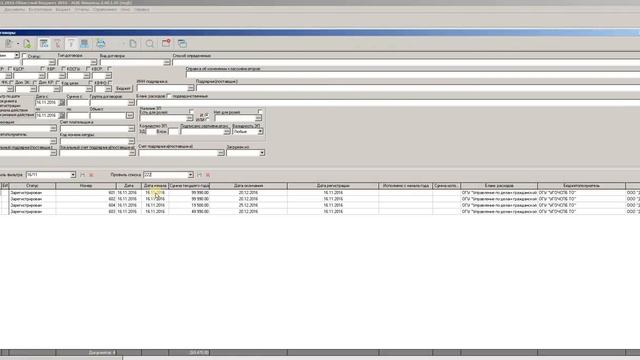Toggle the подведомственные checkbox
640x360 pixels.
point(169,96)
